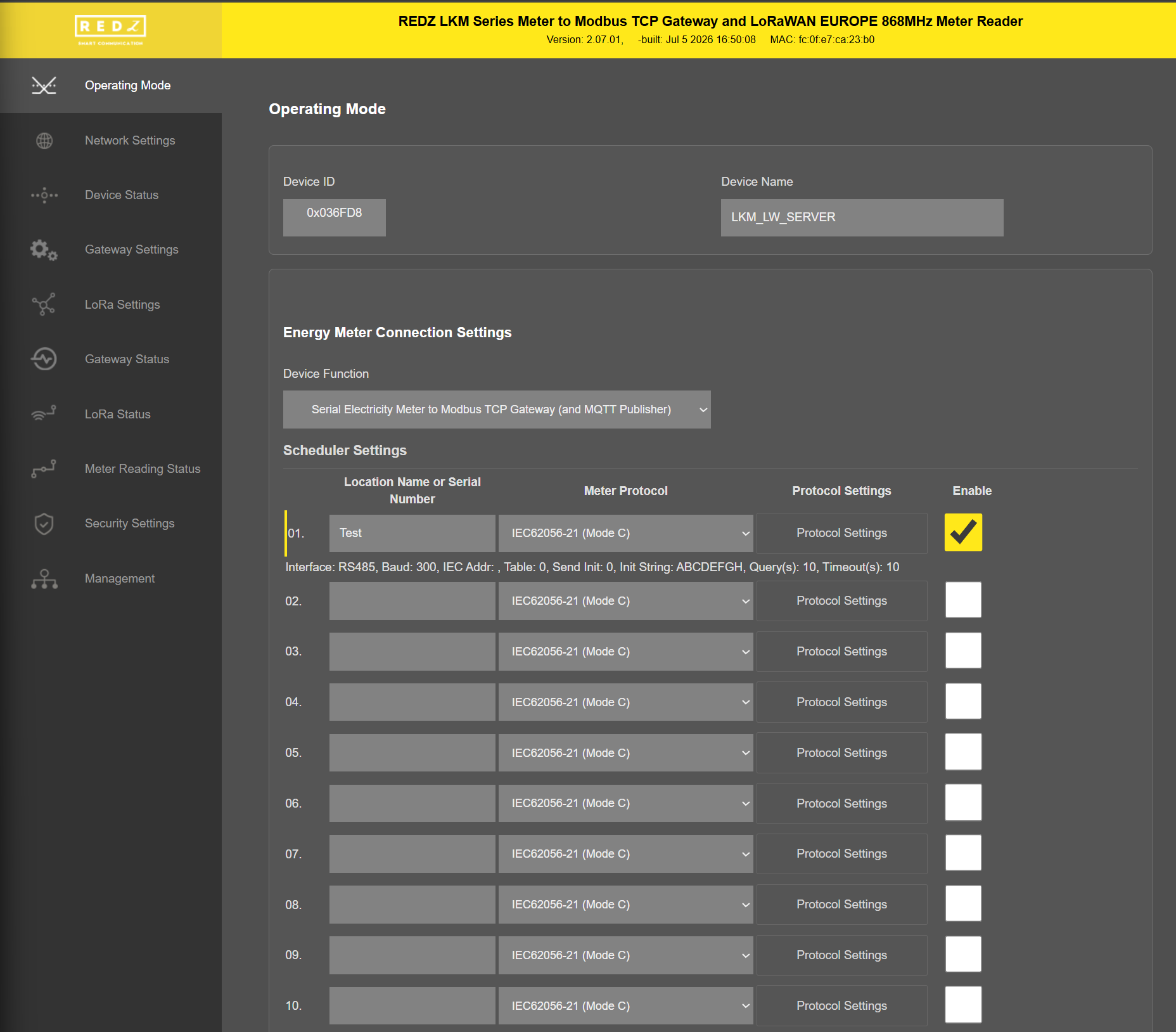The image size is (1176, 1032).
Task: Click the Device ID field 0x036FD8
Action: pyautogui.click(x=335, y=217)
